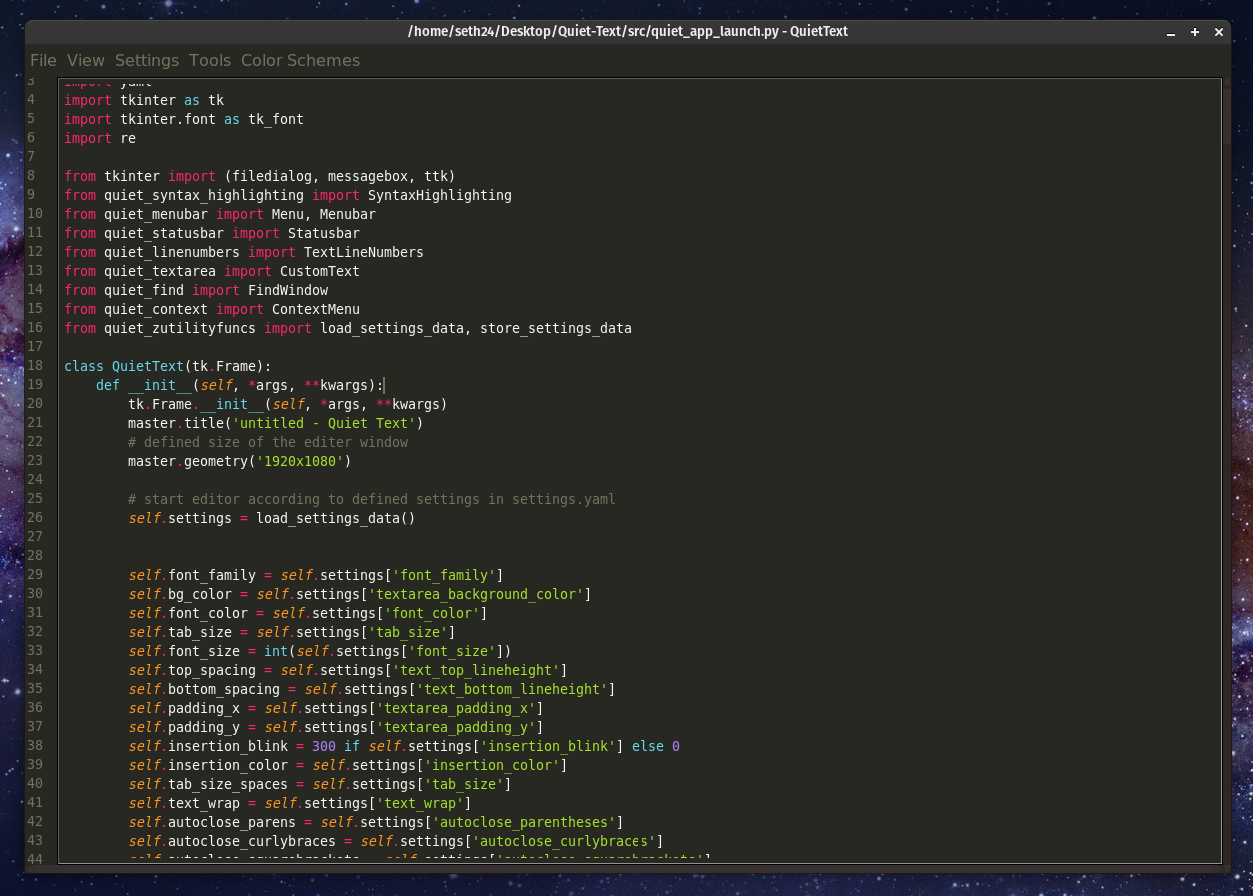The width and height of the screenshot is (1253, 896).
Task: Click the 'Statusbar' import name
Action: (323, 233)
